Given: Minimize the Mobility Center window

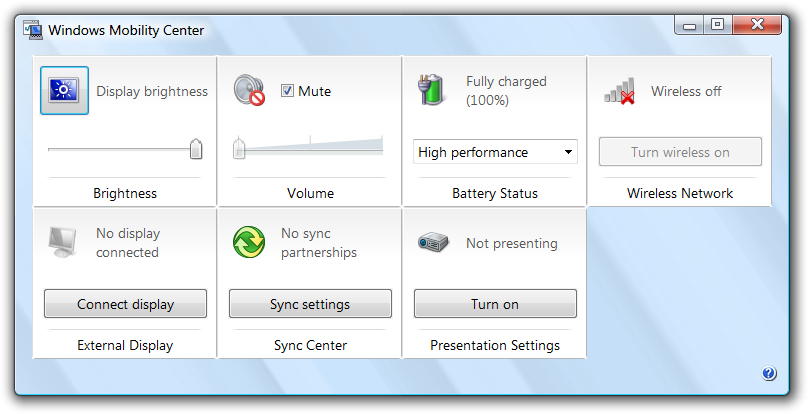Looking at the screenshot, I should (690, 25).
